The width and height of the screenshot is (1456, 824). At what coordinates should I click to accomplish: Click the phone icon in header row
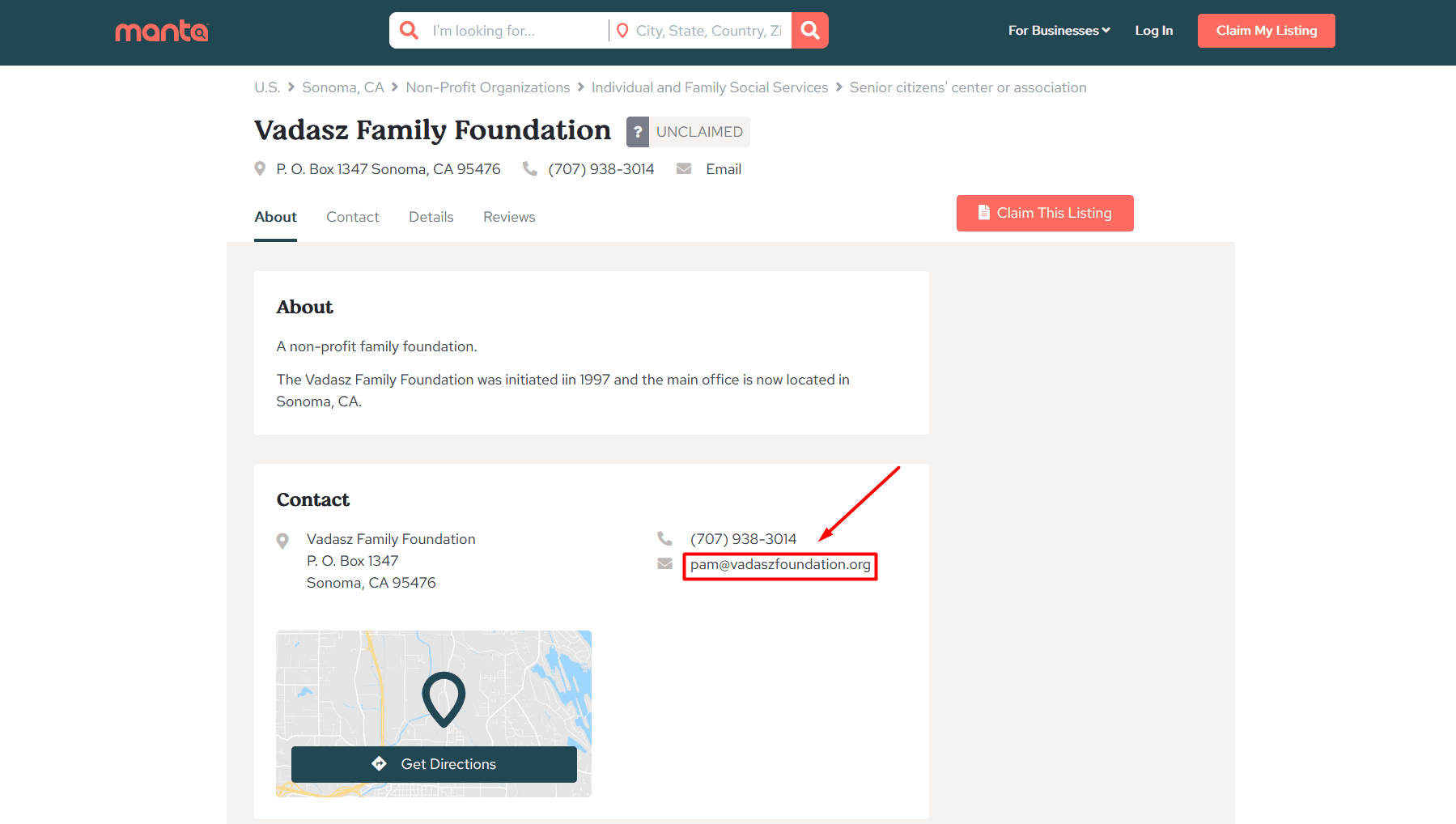529,168
